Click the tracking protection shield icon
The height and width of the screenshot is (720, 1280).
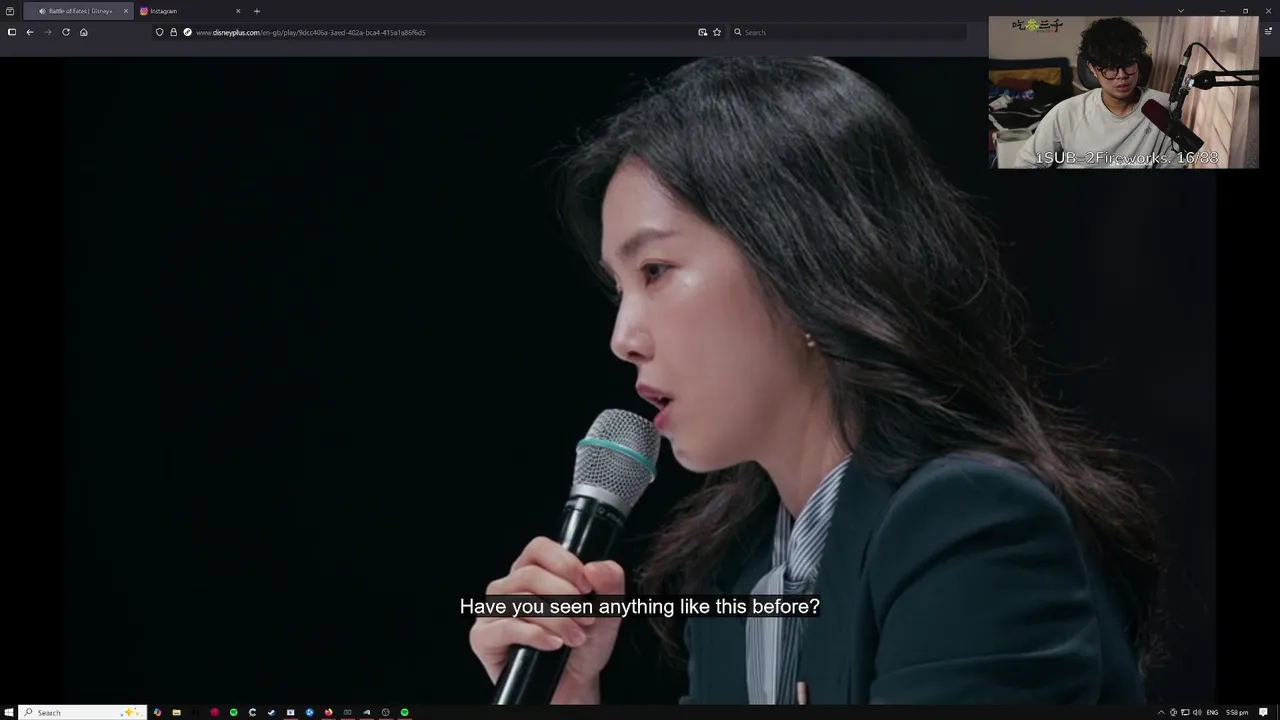coord(159,32)
